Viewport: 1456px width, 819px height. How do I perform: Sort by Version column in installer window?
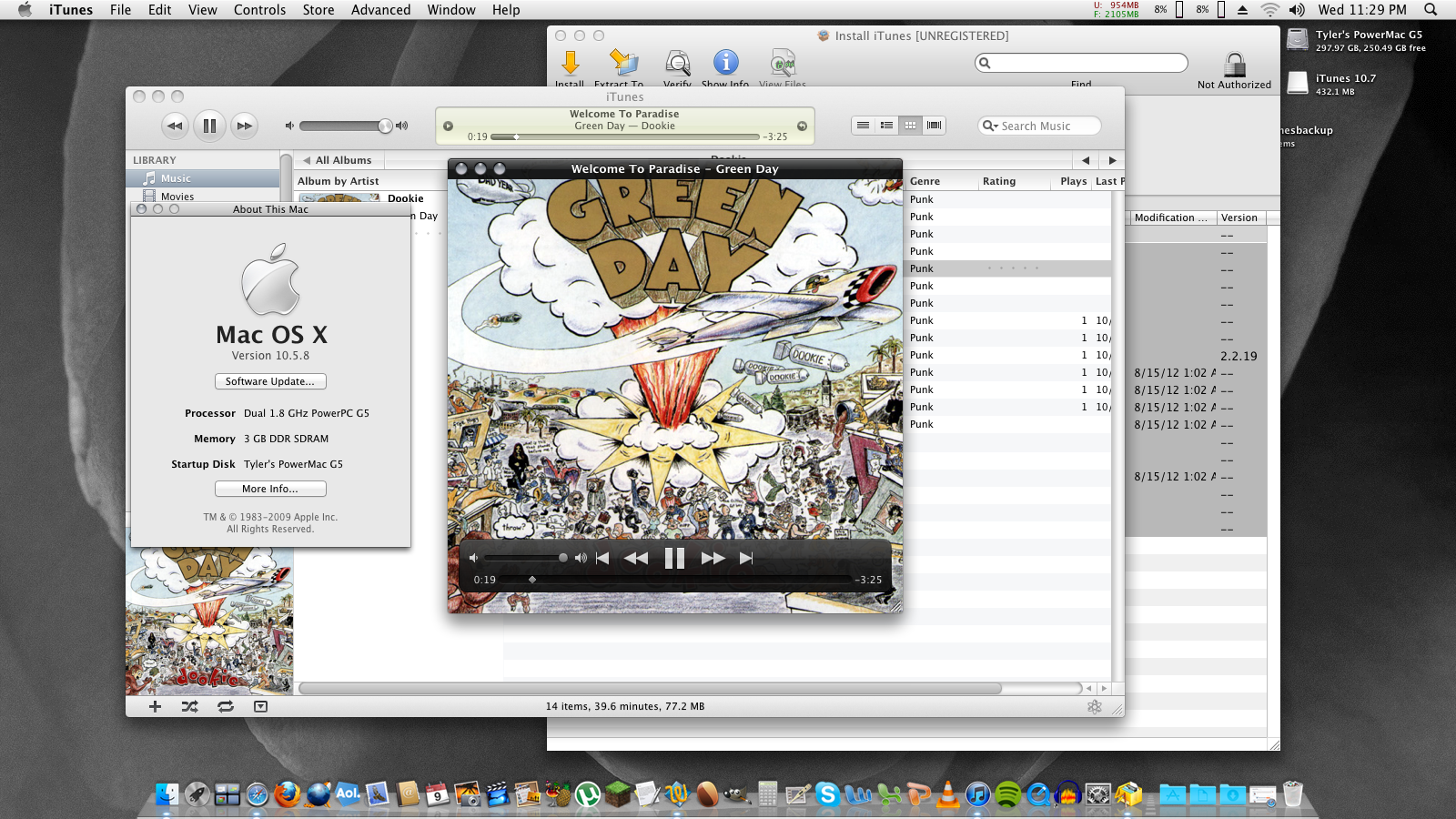tap(1239, 217)
